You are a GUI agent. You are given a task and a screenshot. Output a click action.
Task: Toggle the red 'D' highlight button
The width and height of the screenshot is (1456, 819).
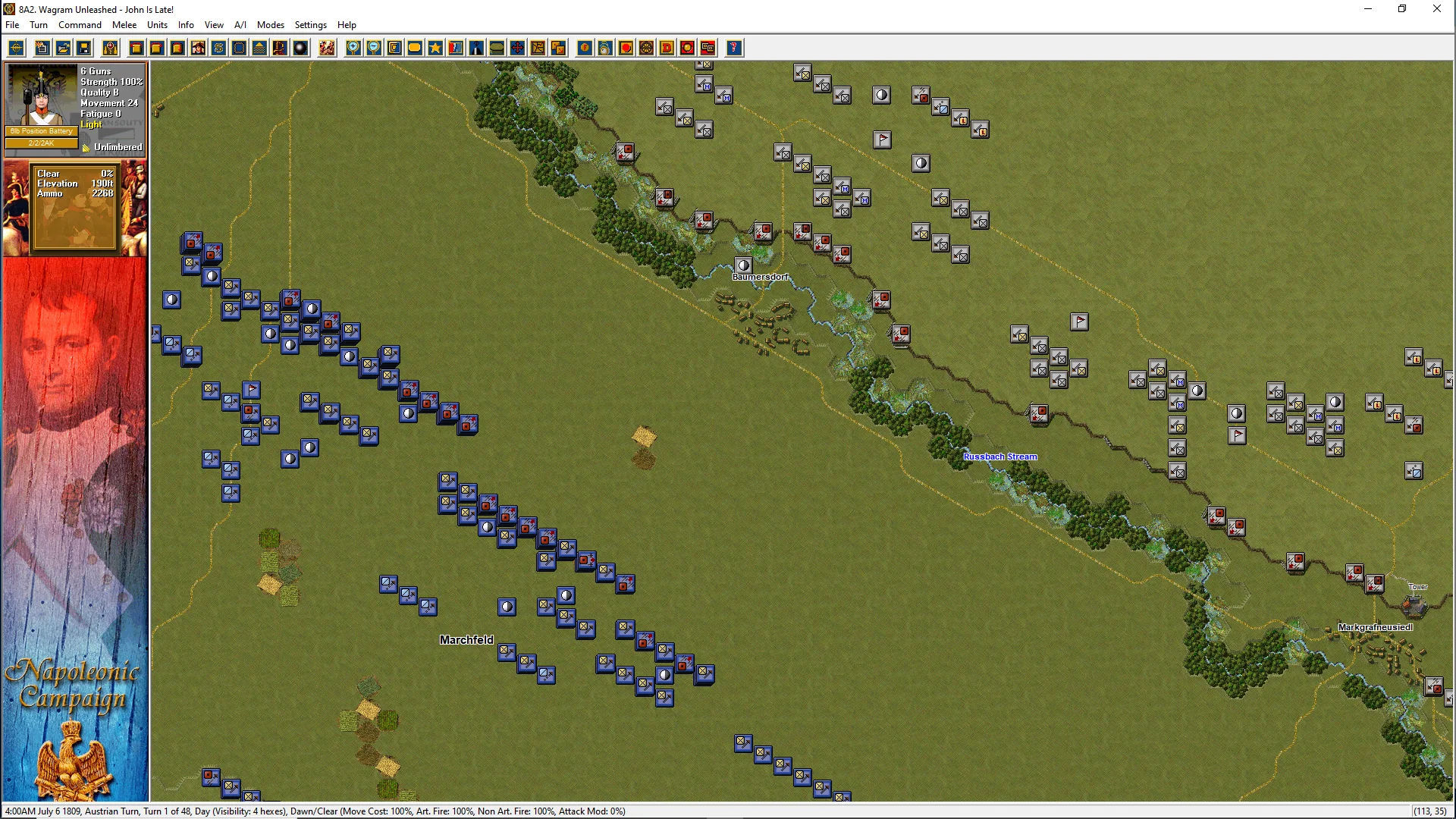667,48
